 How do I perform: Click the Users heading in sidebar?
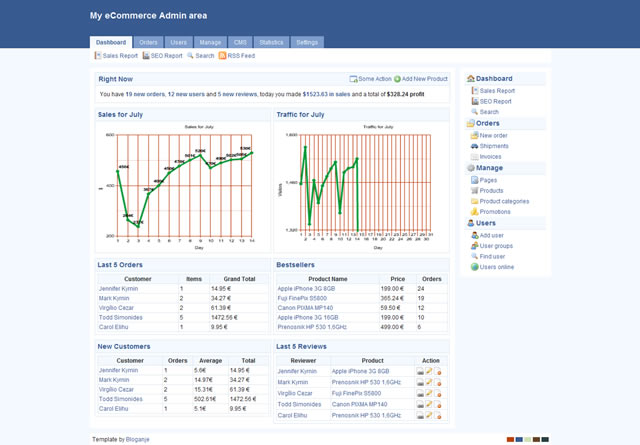(x=481, y=223)
